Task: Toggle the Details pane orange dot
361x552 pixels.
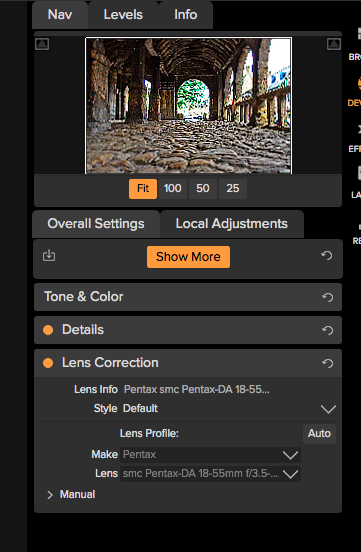Action: click(x=48, y=330)
